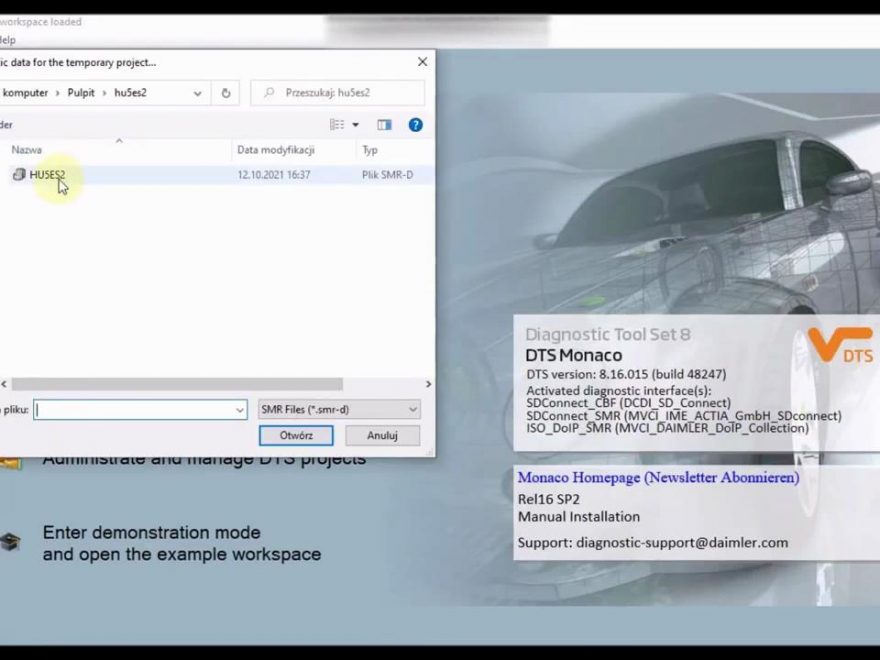Viewport: 880px width, 660px height.
Task: Click the Przeszukaj hu5es2 search box
Action: 337,93
